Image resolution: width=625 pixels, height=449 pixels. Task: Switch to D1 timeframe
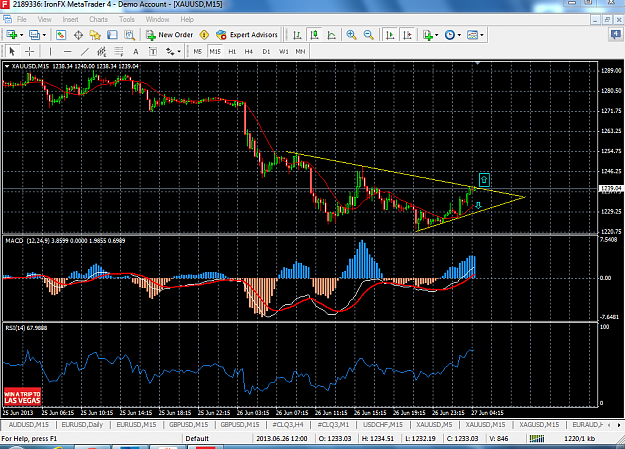coord(266,51)
